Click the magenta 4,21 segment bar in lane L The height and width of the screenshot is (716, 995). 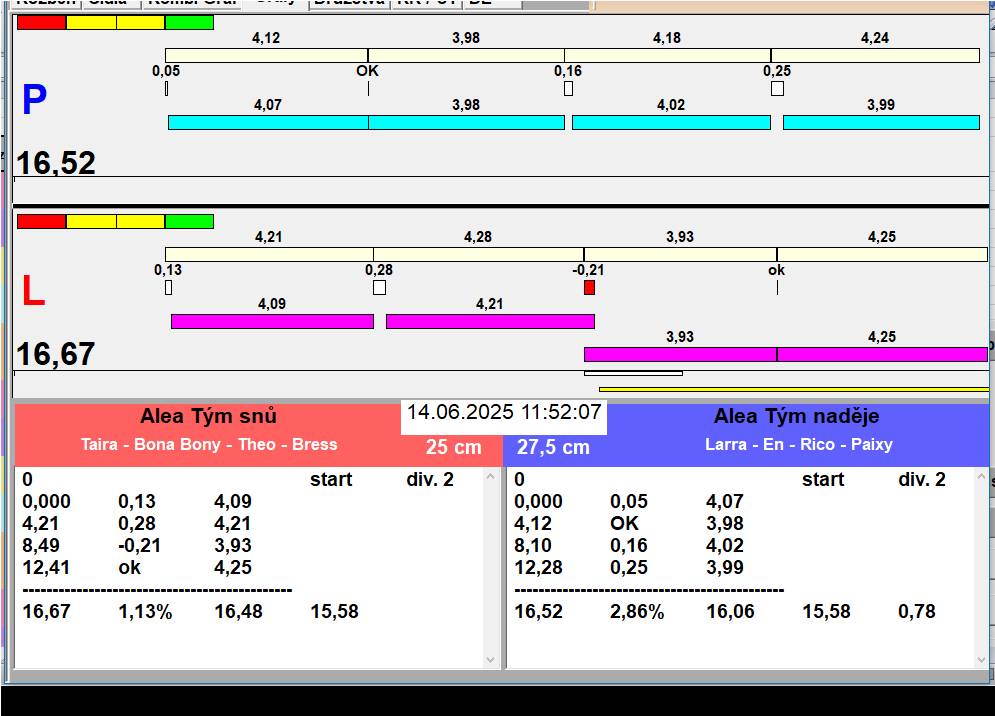click(490, 321)
